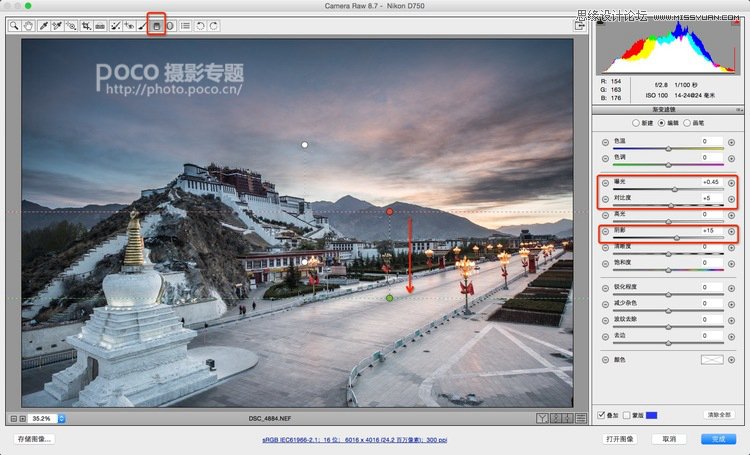750x455 pixels.
Task: Select the Red Eye Removal tool
Action: (x=129, y=26)
